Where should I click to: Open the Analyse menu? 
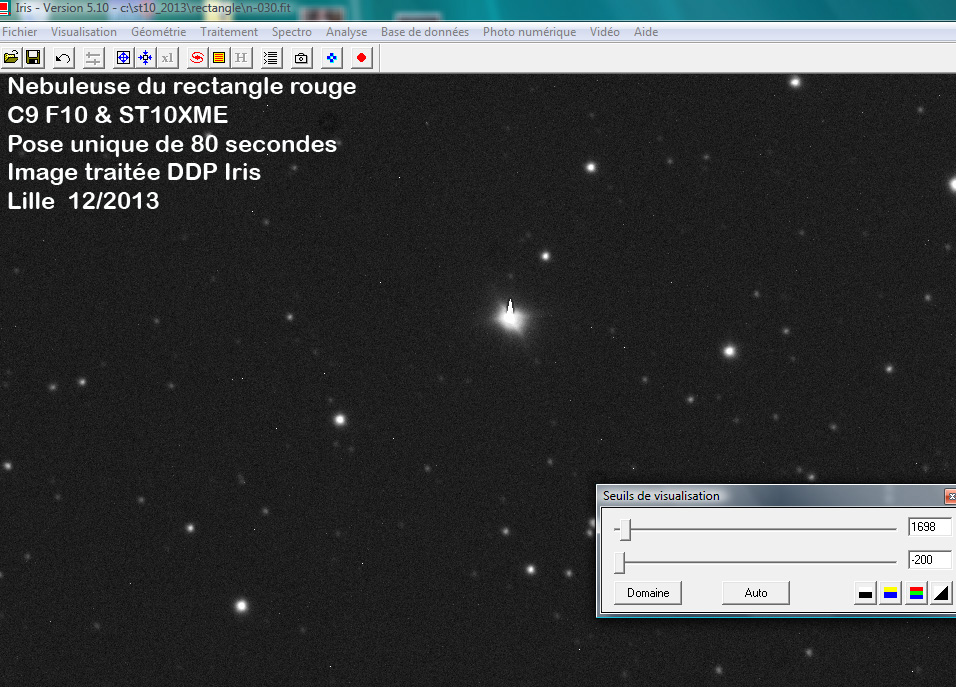point(346,32)
